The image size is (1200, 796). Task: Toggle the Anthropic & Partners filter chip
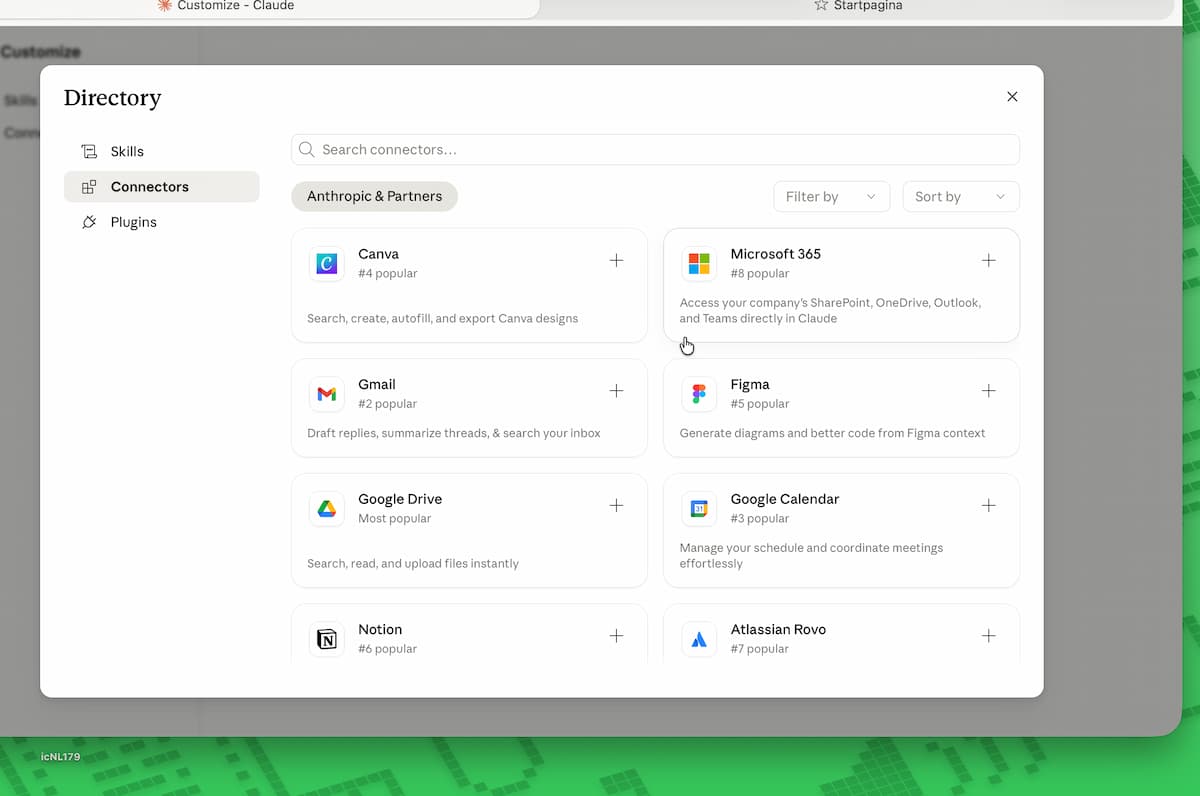374,196
